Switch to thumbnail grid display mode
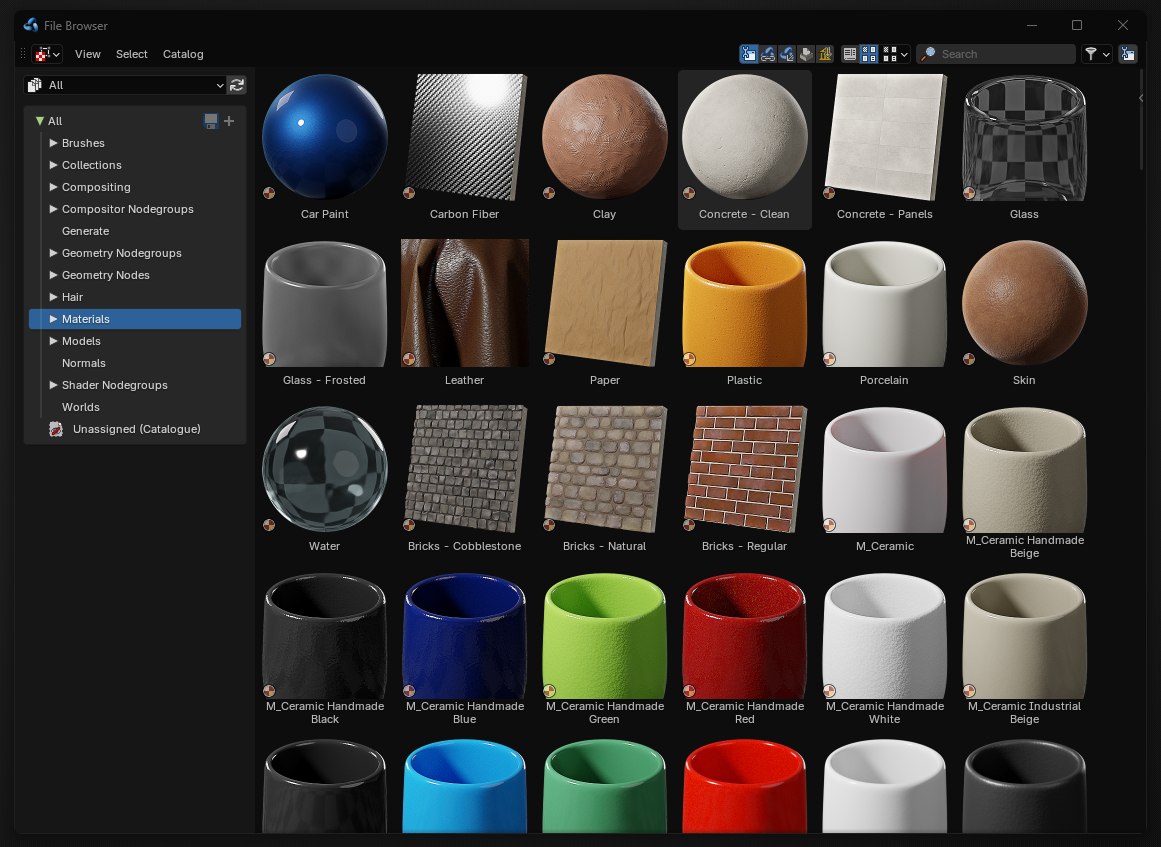Viewport: 1161px width, 847px height. (x=869, y=54)
